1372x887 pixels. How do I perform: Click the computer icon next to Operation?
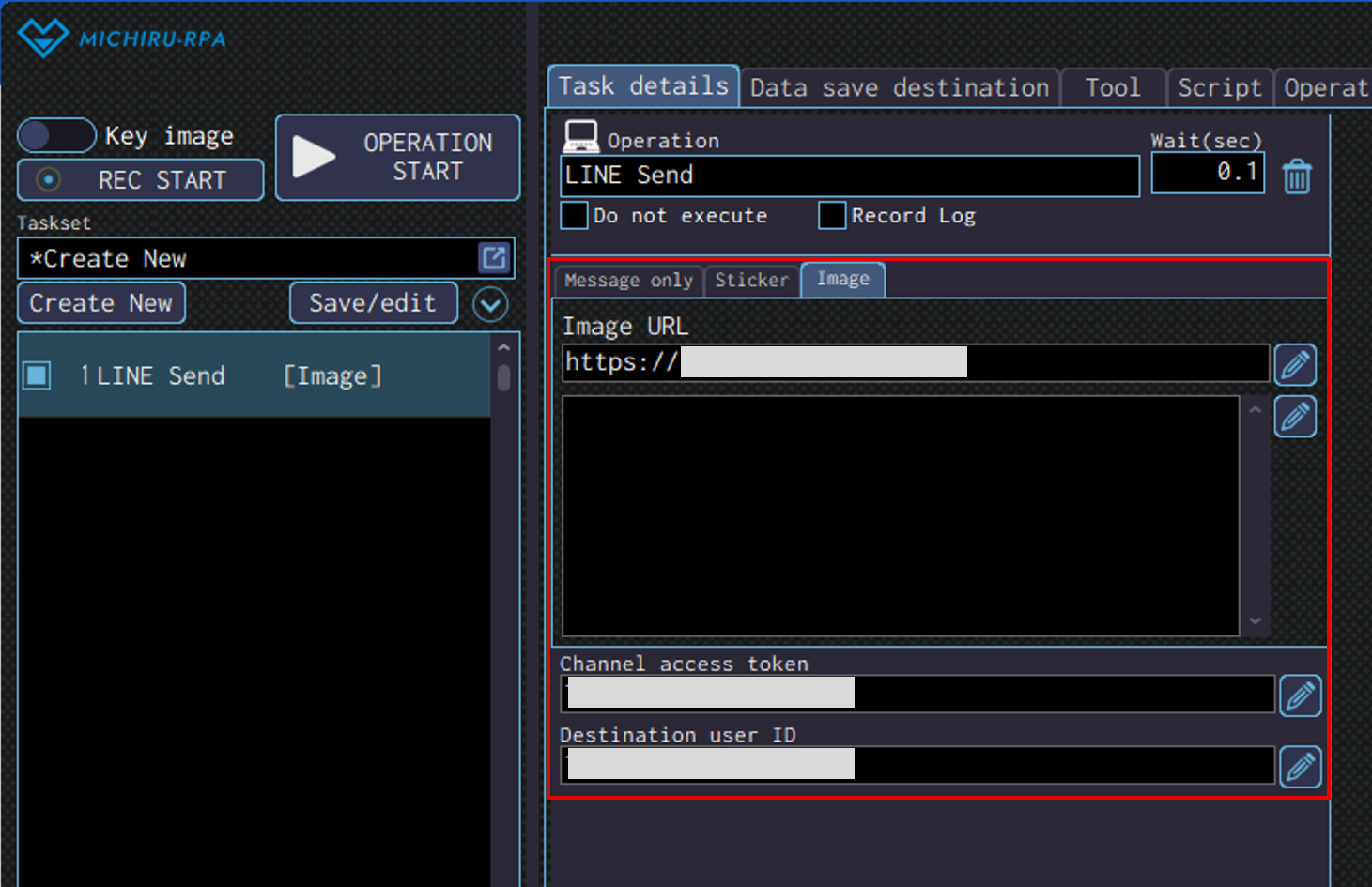(x=580, y=137)
